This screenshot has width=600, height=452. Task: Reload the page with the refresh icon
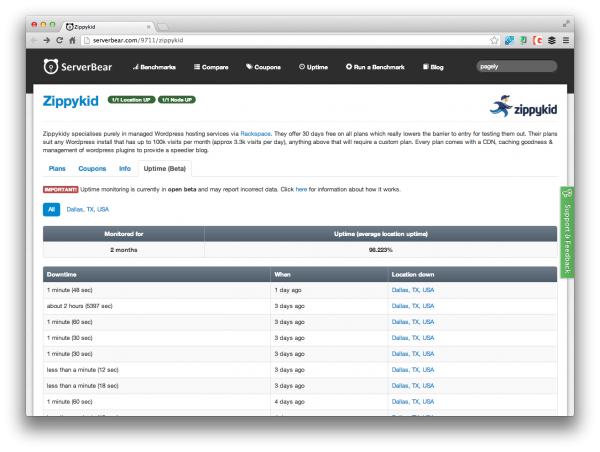[59, 40]
